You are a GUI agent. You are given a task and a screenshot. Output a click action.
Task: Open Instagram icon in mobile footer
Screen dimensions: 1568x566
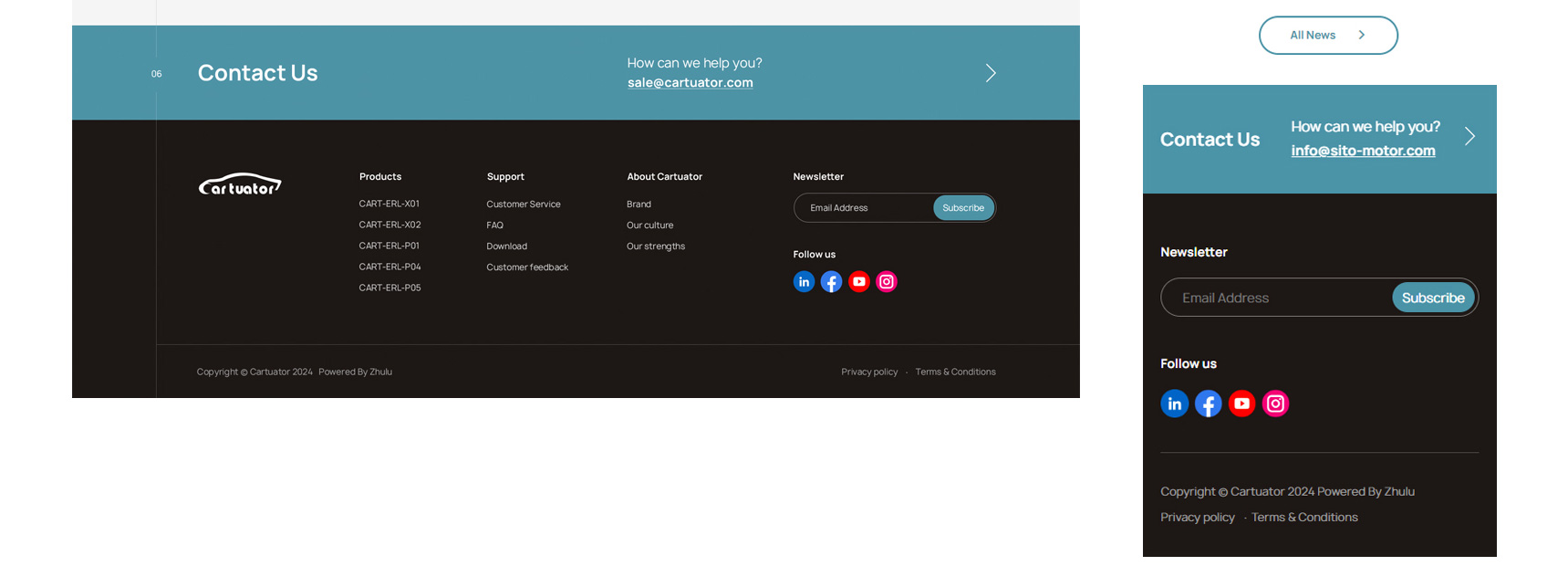[1275, 404]
